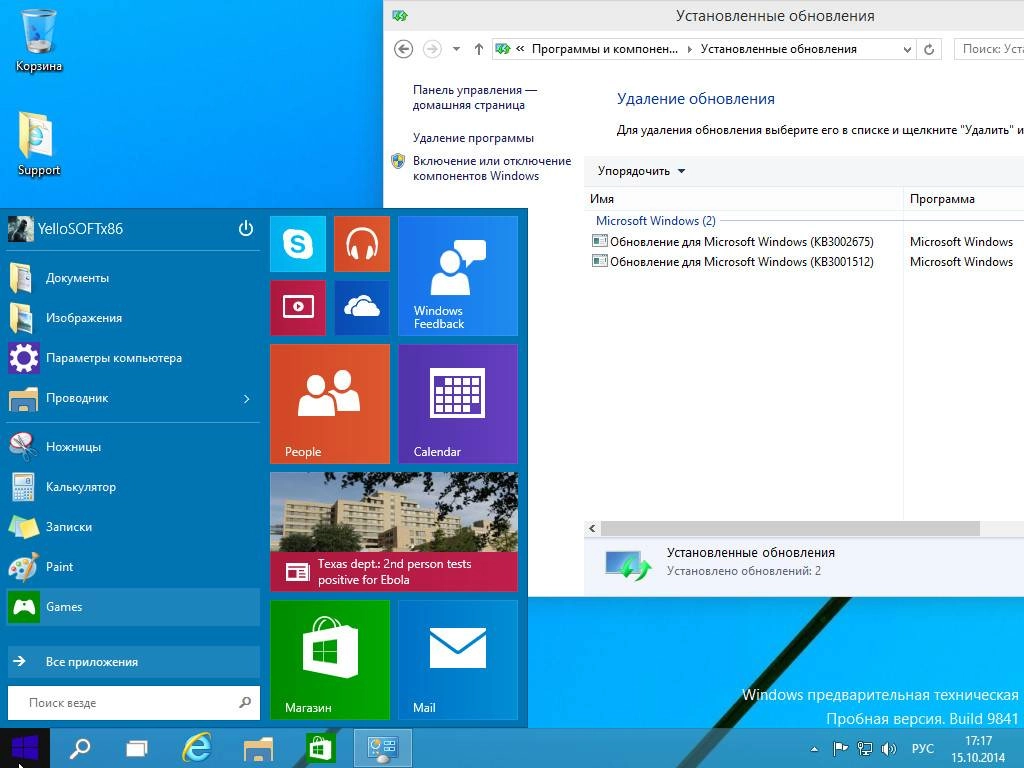Show Все приложения list

click(x=133, y=662)
